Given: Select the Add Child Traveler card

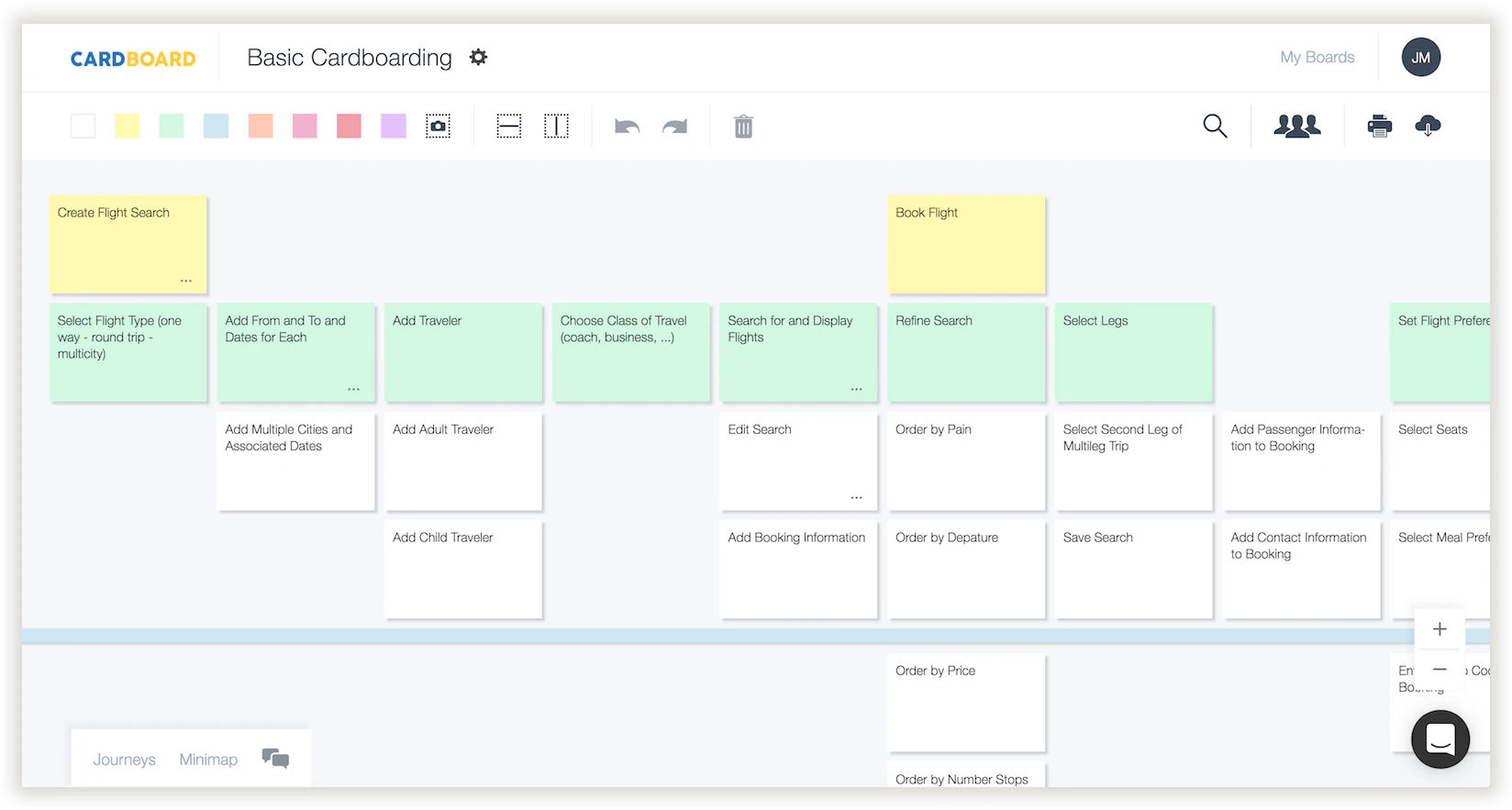Looking at the screenshot, I should point(463,569).
